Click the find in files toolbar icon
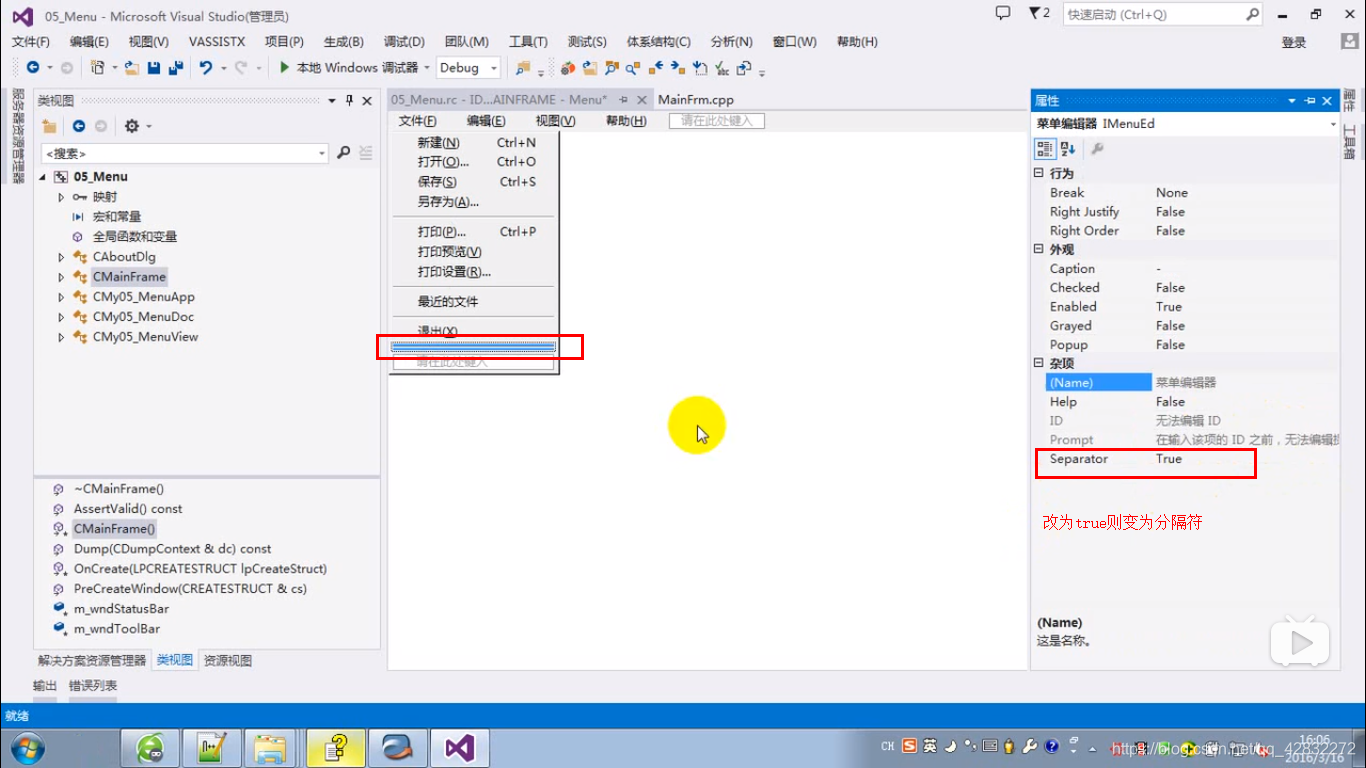The height and width of the screenshot is (768, 1366). pyautogui.click(x=523, y=68)
